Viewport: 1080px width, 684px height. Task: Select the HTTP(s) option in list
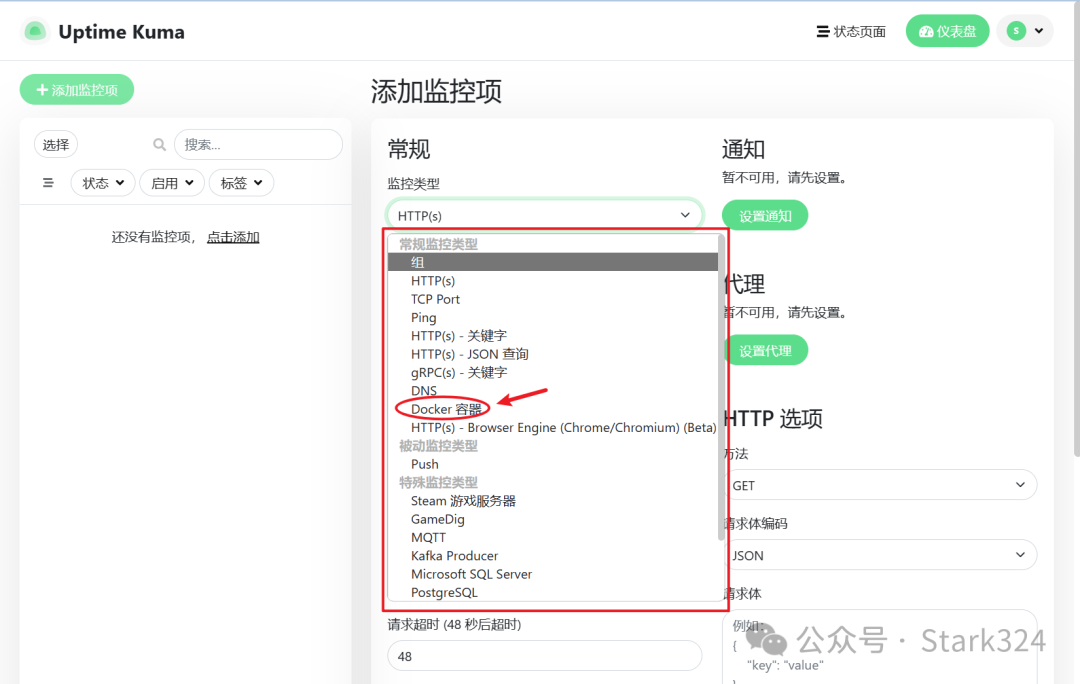[x=552, y=280]
